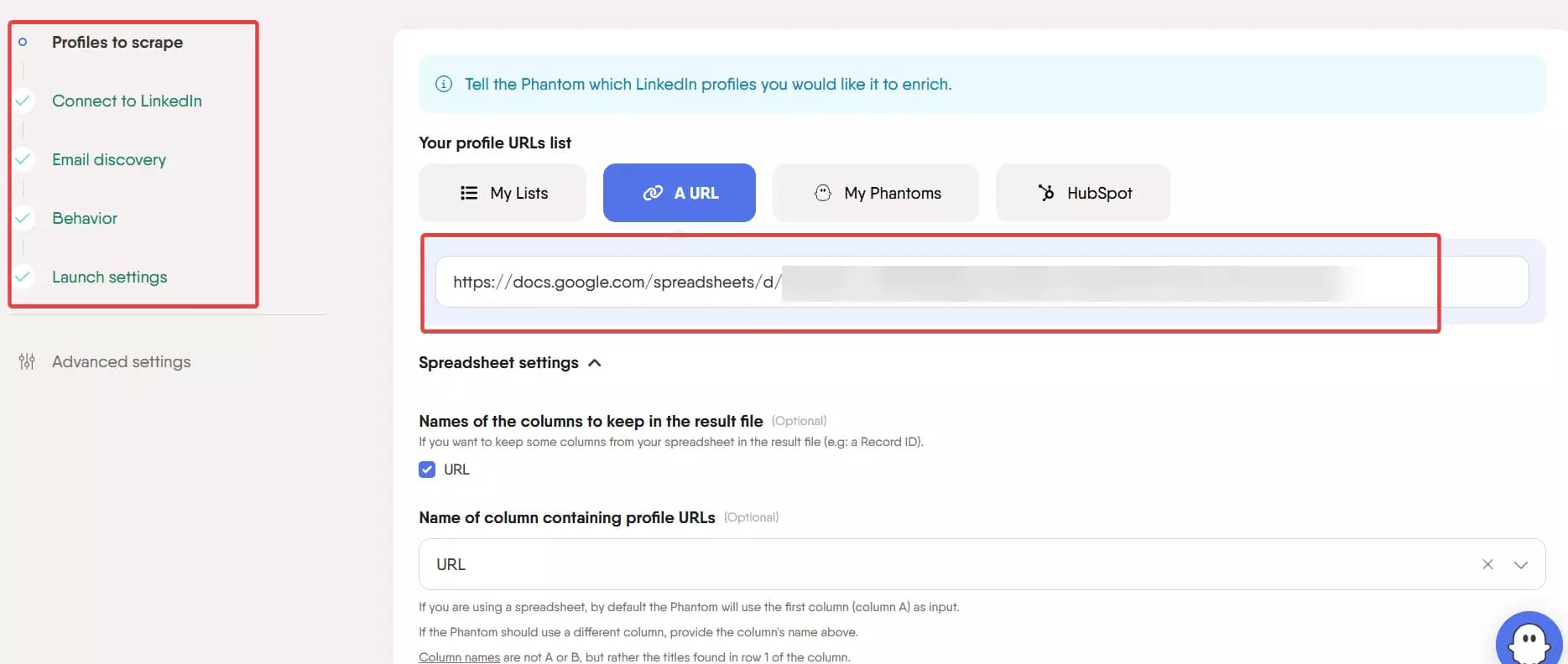Switch to the My Phantoms tab
The height and width of the screenshot is (664, 1568).
(875, 192)
